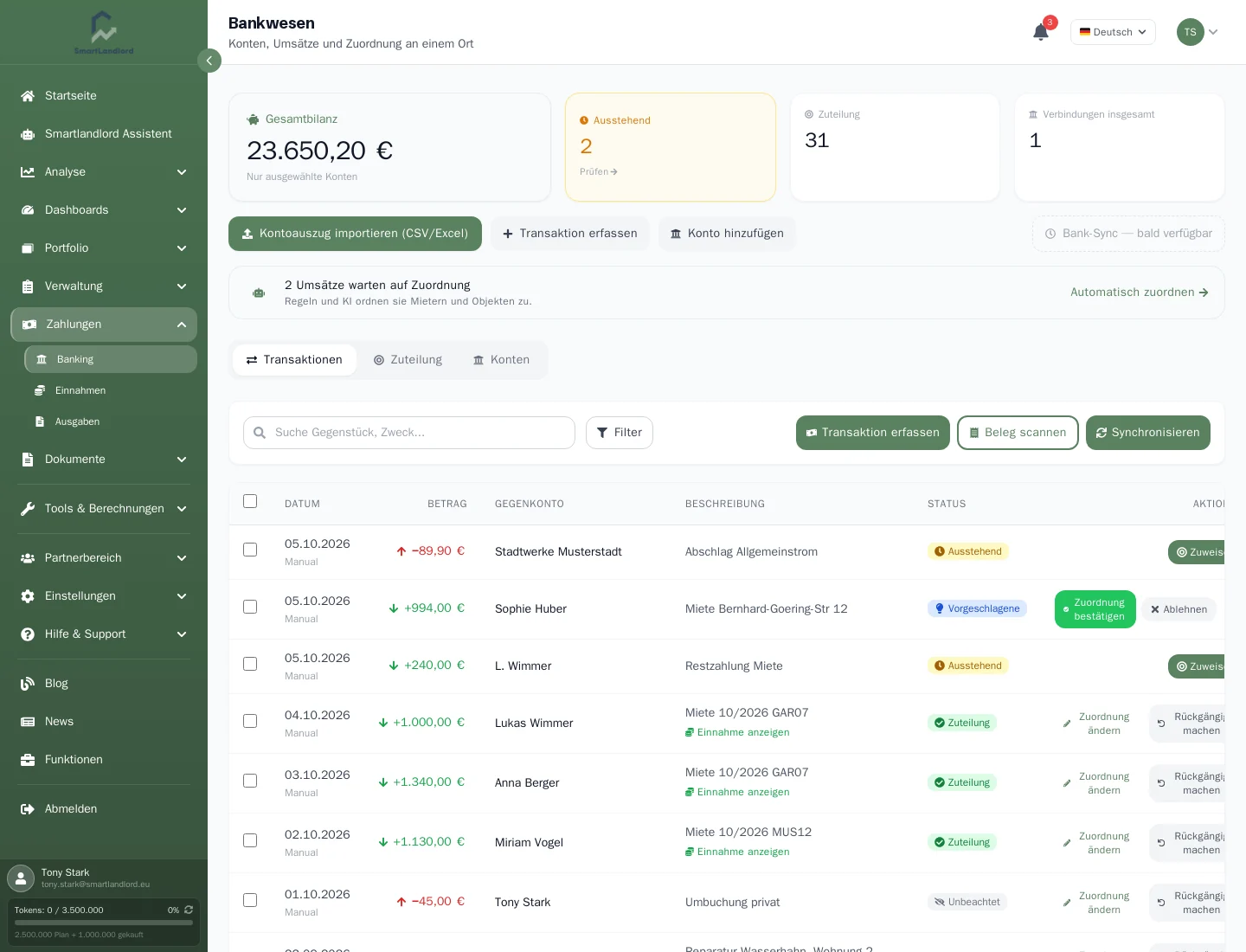Select the Transaktionen tab
Image resolution: width=1246 pixels, height=952 pixels.
coord(294,360)
